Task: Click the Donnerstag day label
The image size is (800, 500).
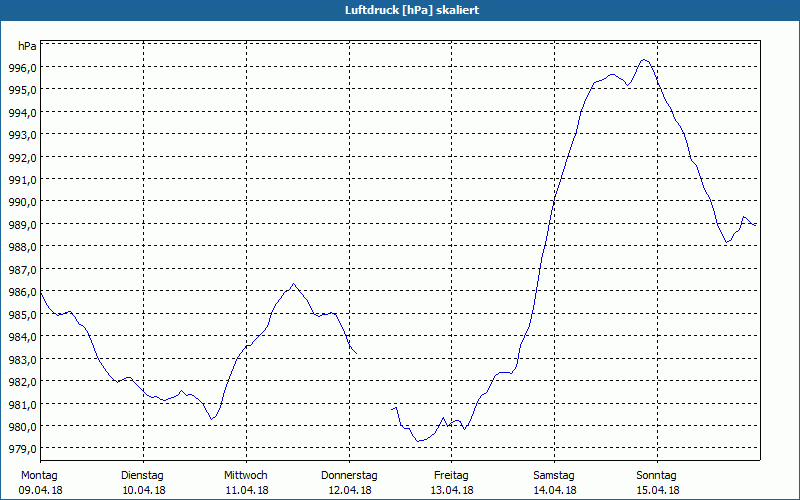Action: pyautogui.click(x=349, y=476)
